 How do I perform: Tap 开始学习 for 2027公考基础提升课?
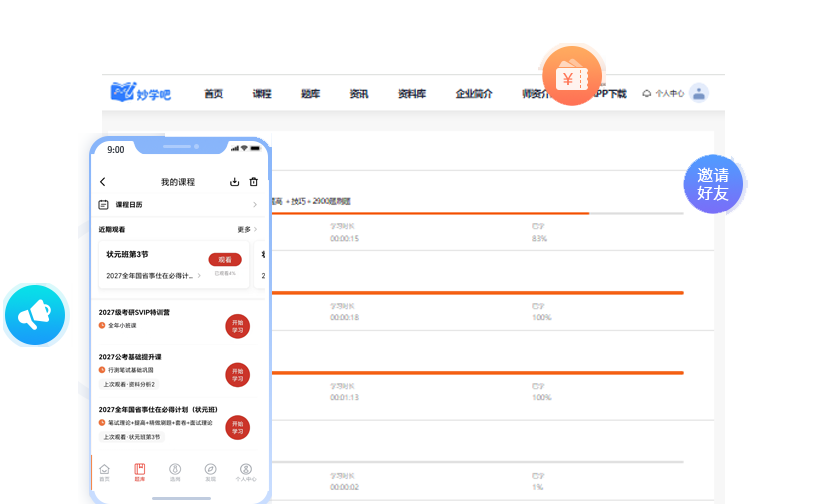237,374
